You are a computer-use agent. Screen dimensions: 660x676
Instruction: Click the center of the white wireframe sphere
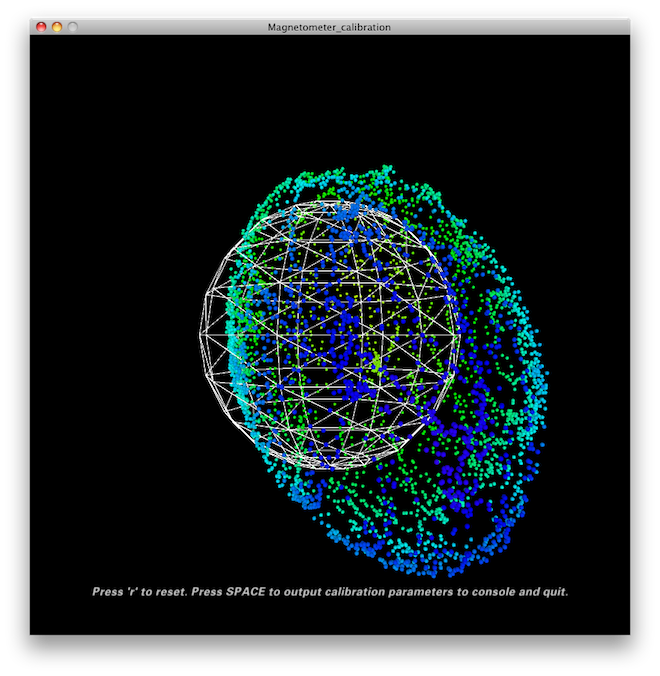[x=330, y=335]
